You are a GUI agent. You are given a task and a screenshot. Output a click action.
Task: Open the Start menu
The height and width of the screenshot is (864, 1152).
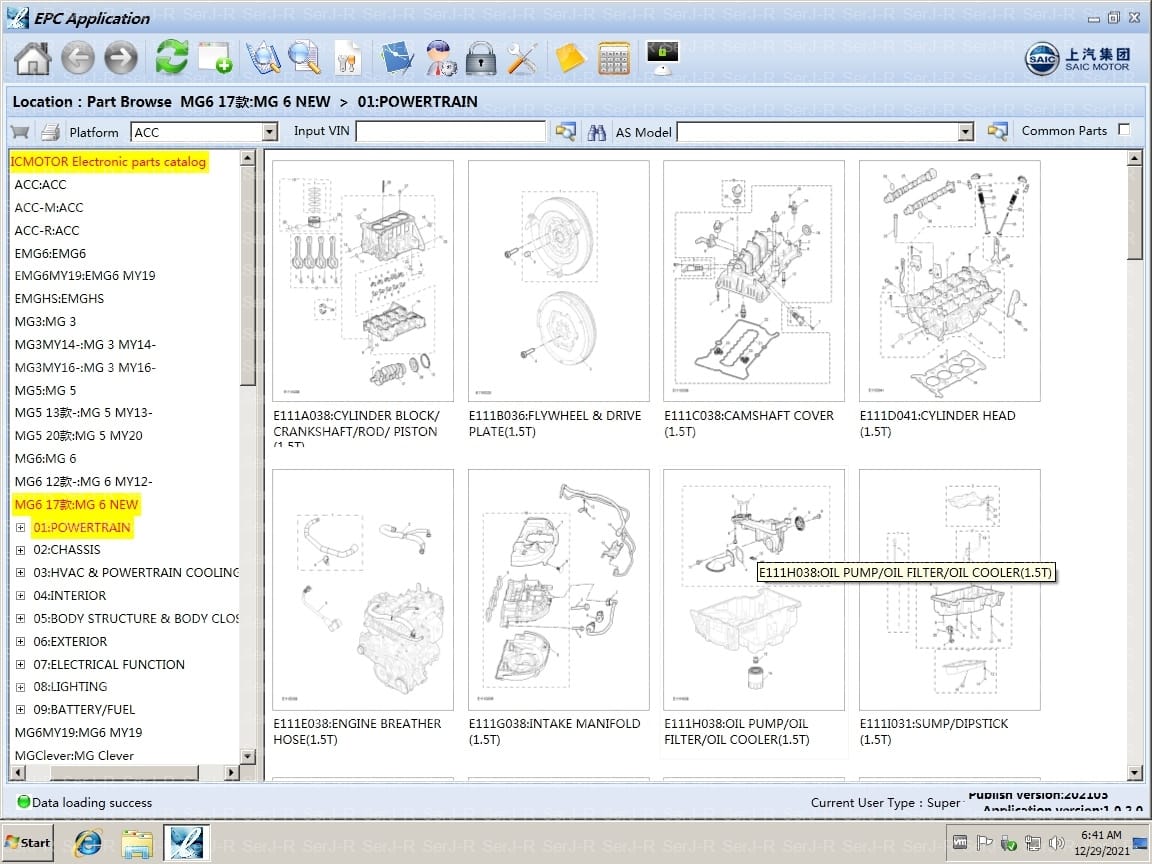pos(28,843)
